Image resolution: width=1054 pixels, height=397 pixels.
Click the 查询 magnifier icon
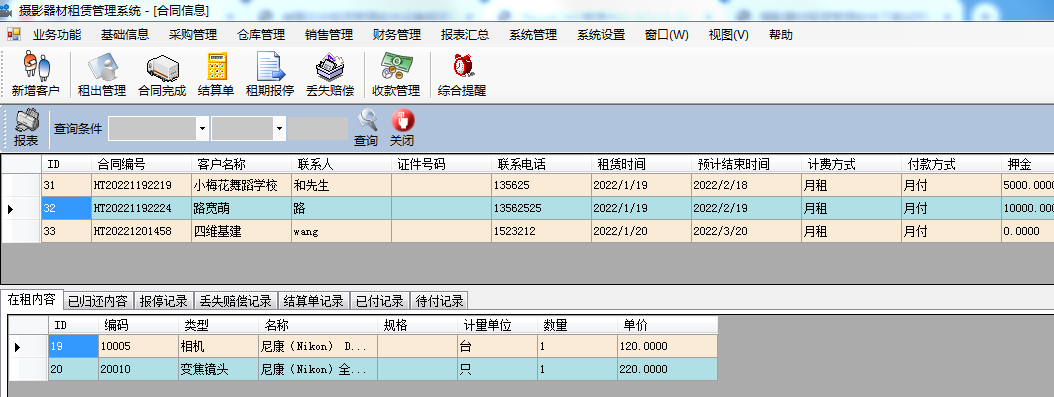click(366, 128)
